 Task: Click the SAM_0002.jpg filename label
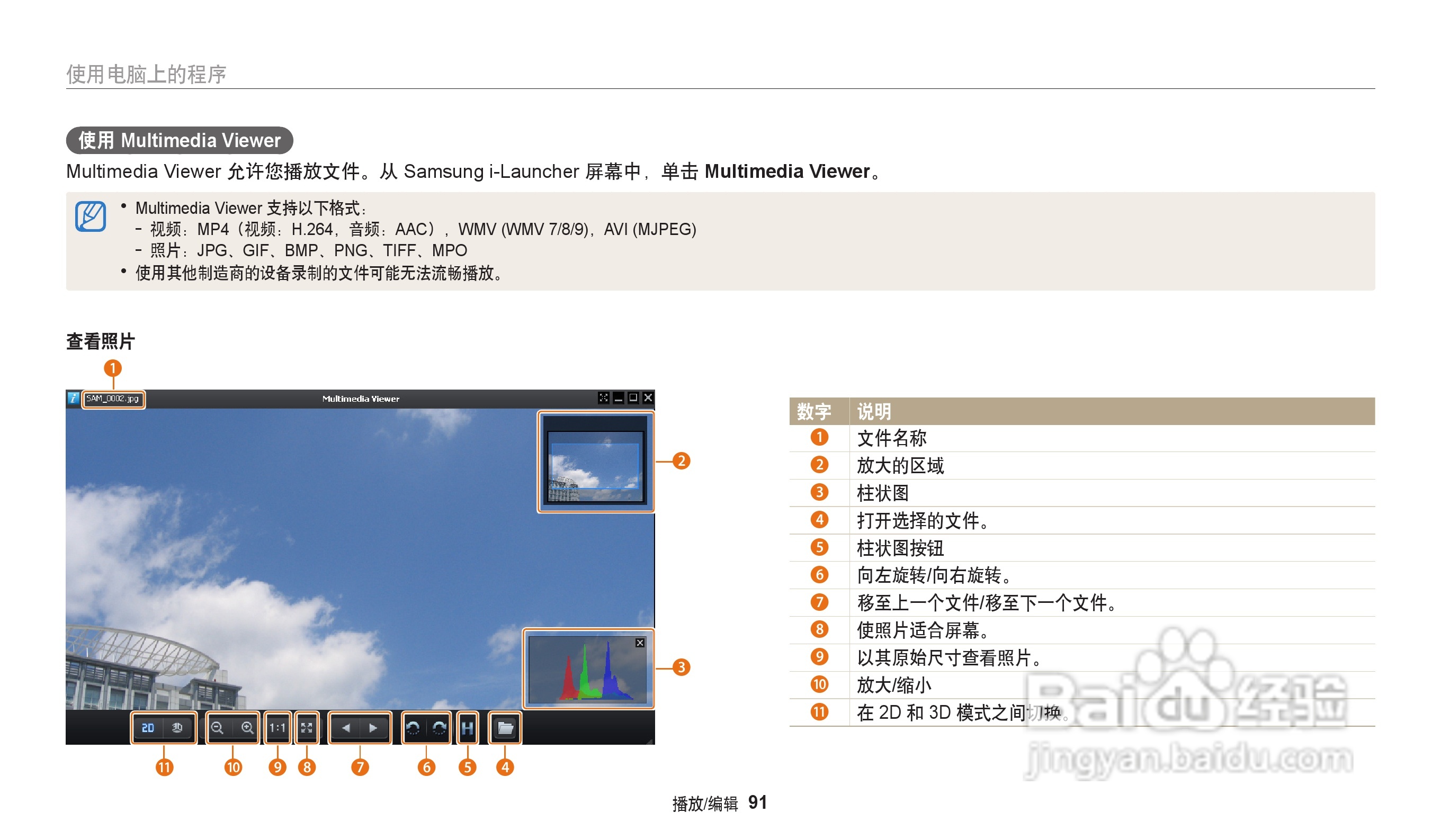[x=114, y=399]
